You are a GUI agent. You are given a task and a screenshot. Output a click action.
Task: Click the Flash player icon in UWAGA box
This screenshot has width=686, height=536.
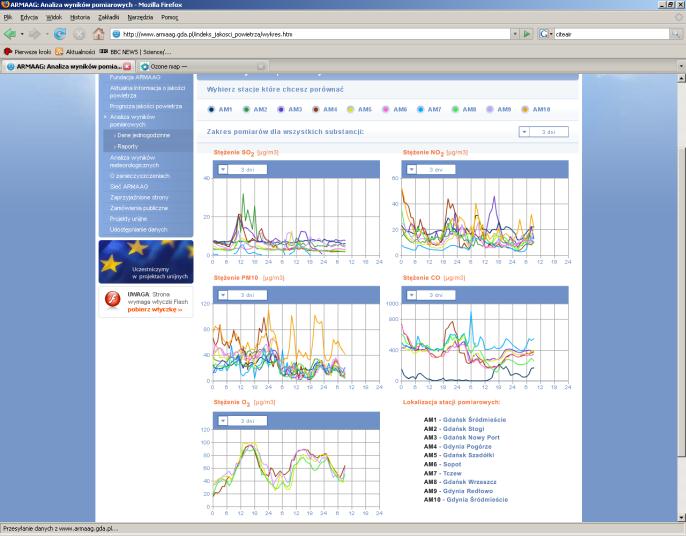click(x=112, y=299)
